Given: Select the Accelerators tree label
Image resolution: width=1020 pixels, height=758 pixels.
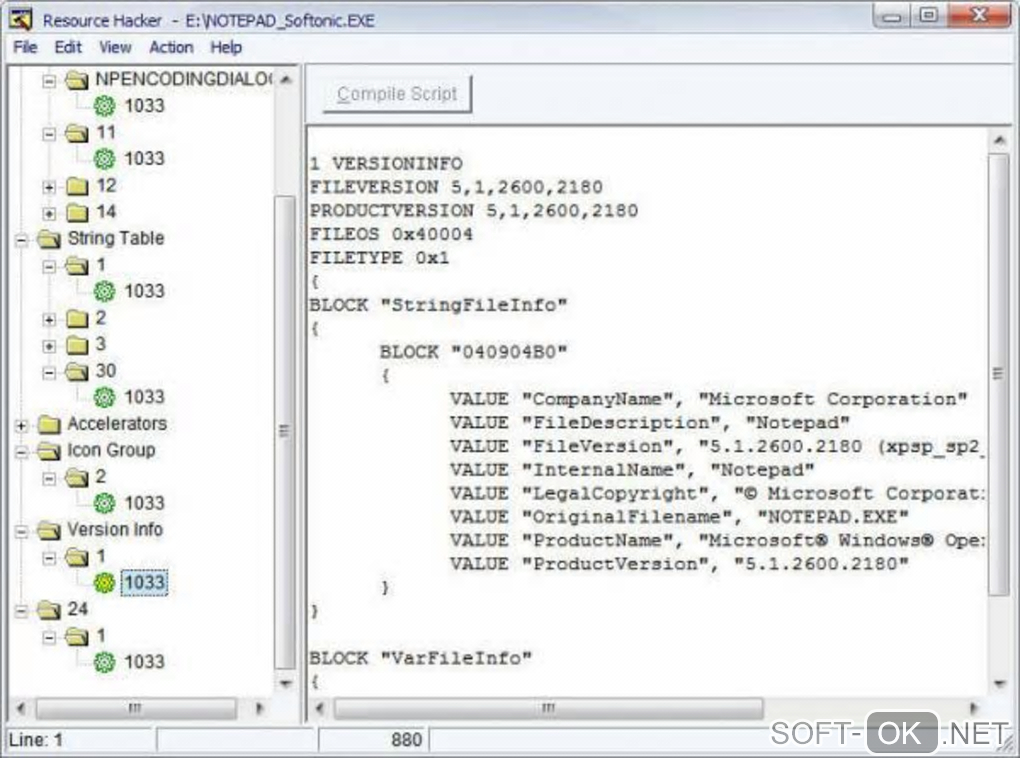Looking at the screenshot, I should pyautogui.click(x=117, y=424).
